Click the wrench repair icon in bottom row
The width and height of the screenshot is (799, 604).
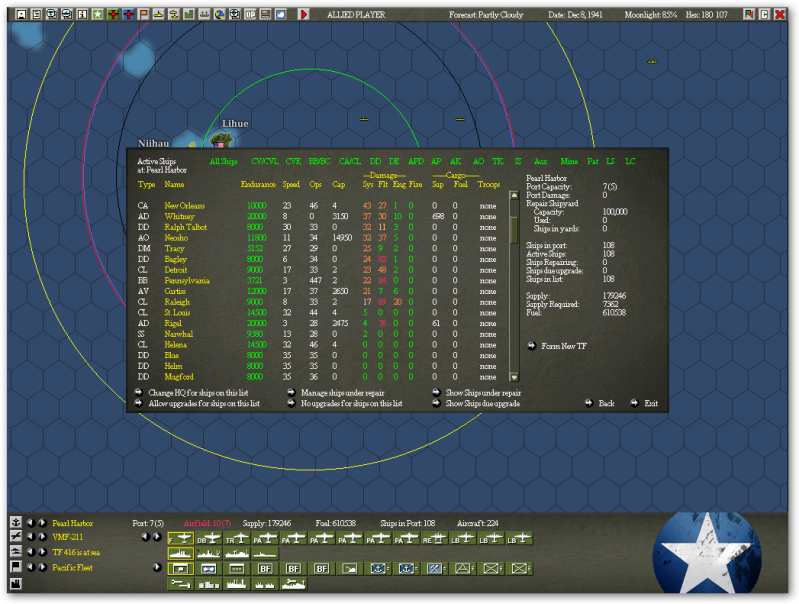(180, 584)
